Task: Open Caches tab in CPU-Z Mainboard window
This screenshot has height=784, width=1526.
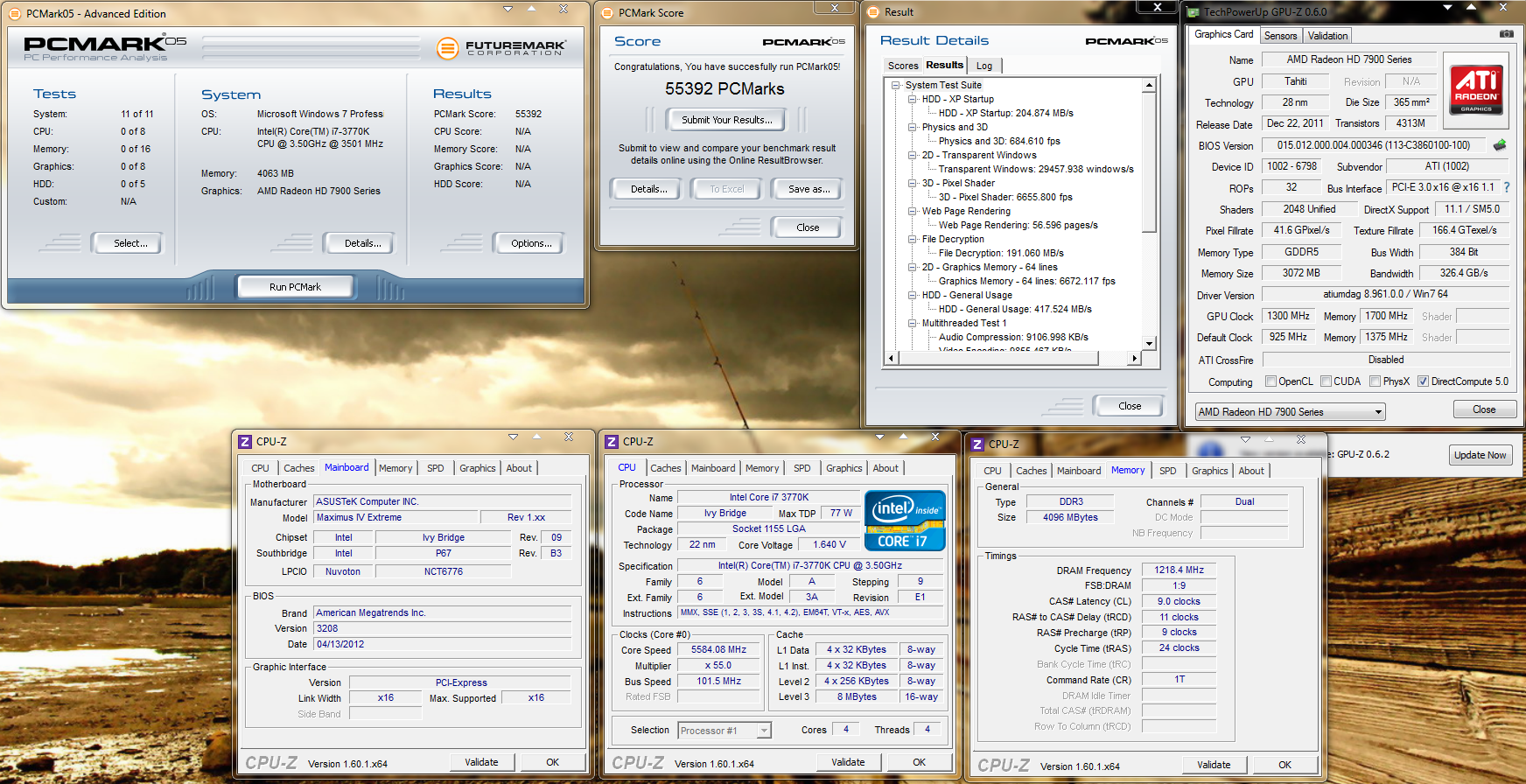Action: pos(298,468)
